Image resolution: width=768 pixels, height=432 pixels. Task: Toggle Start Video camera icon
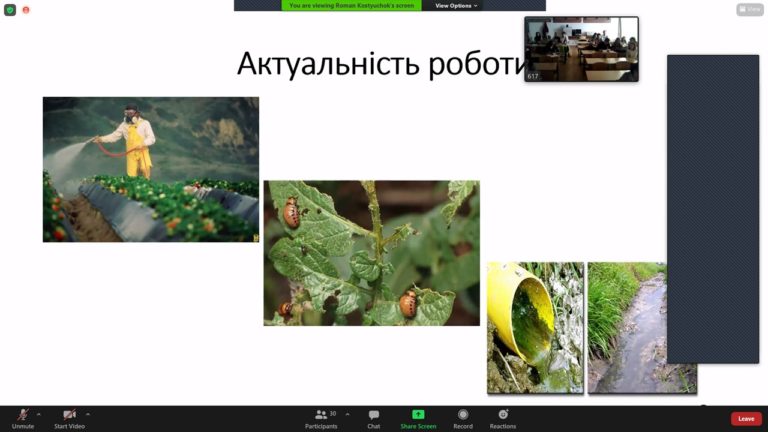tap(70, 414)
